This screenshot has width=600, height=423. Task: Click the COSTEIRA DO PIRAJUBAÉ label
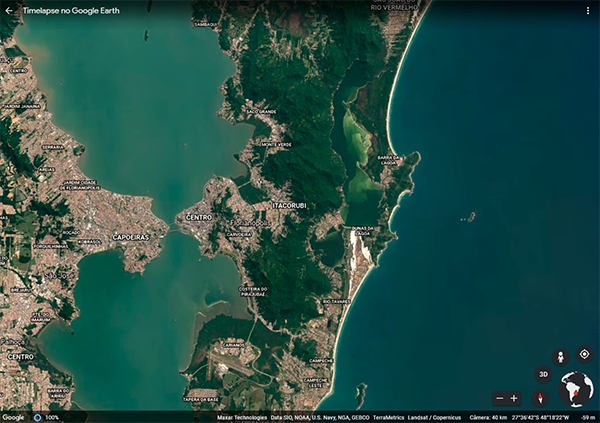253,291
